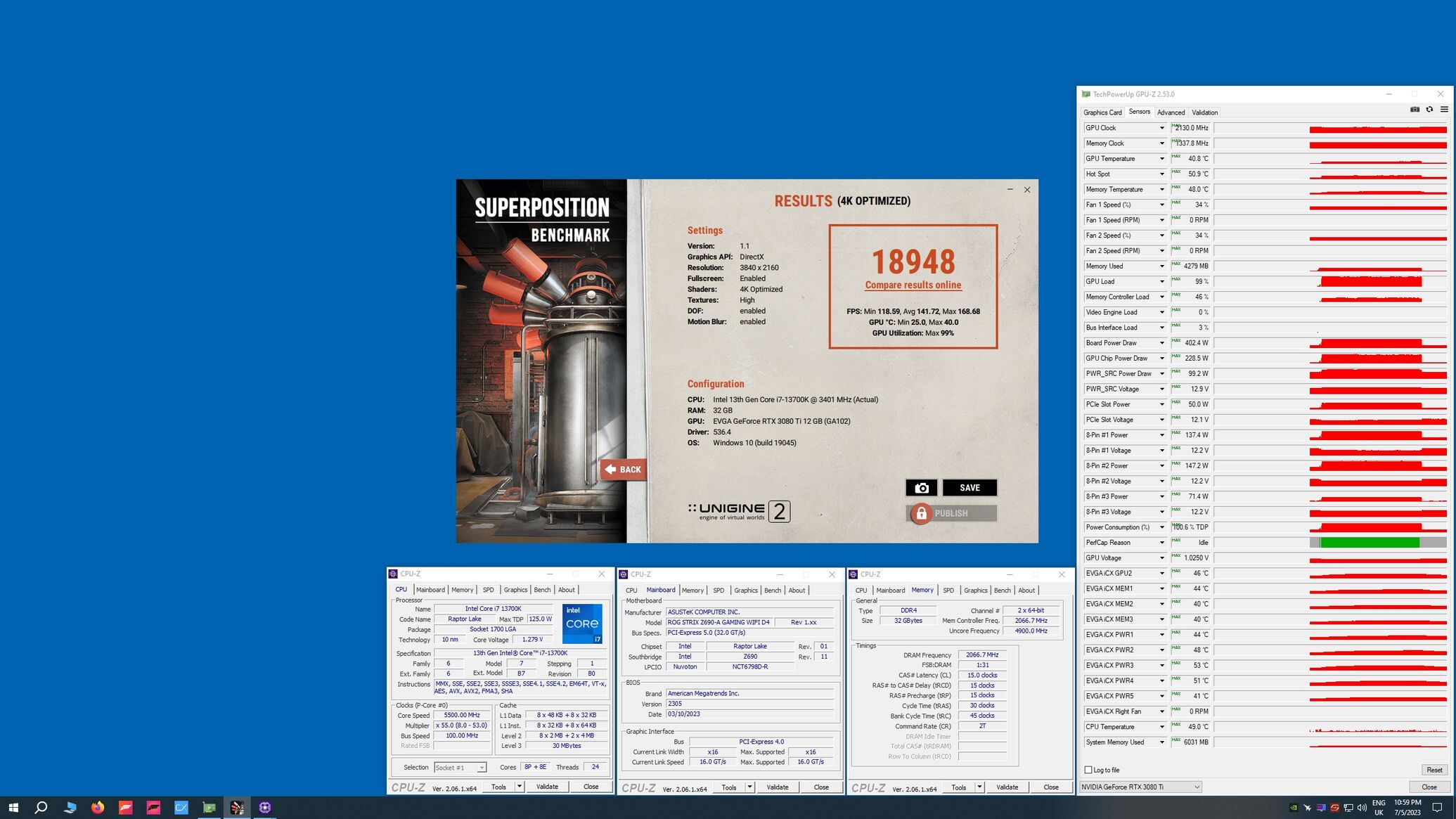Open the Bench tab in first CPU-Z
Screen dimensions: 1456x819
pyautogui.click(x=542, y=590)
